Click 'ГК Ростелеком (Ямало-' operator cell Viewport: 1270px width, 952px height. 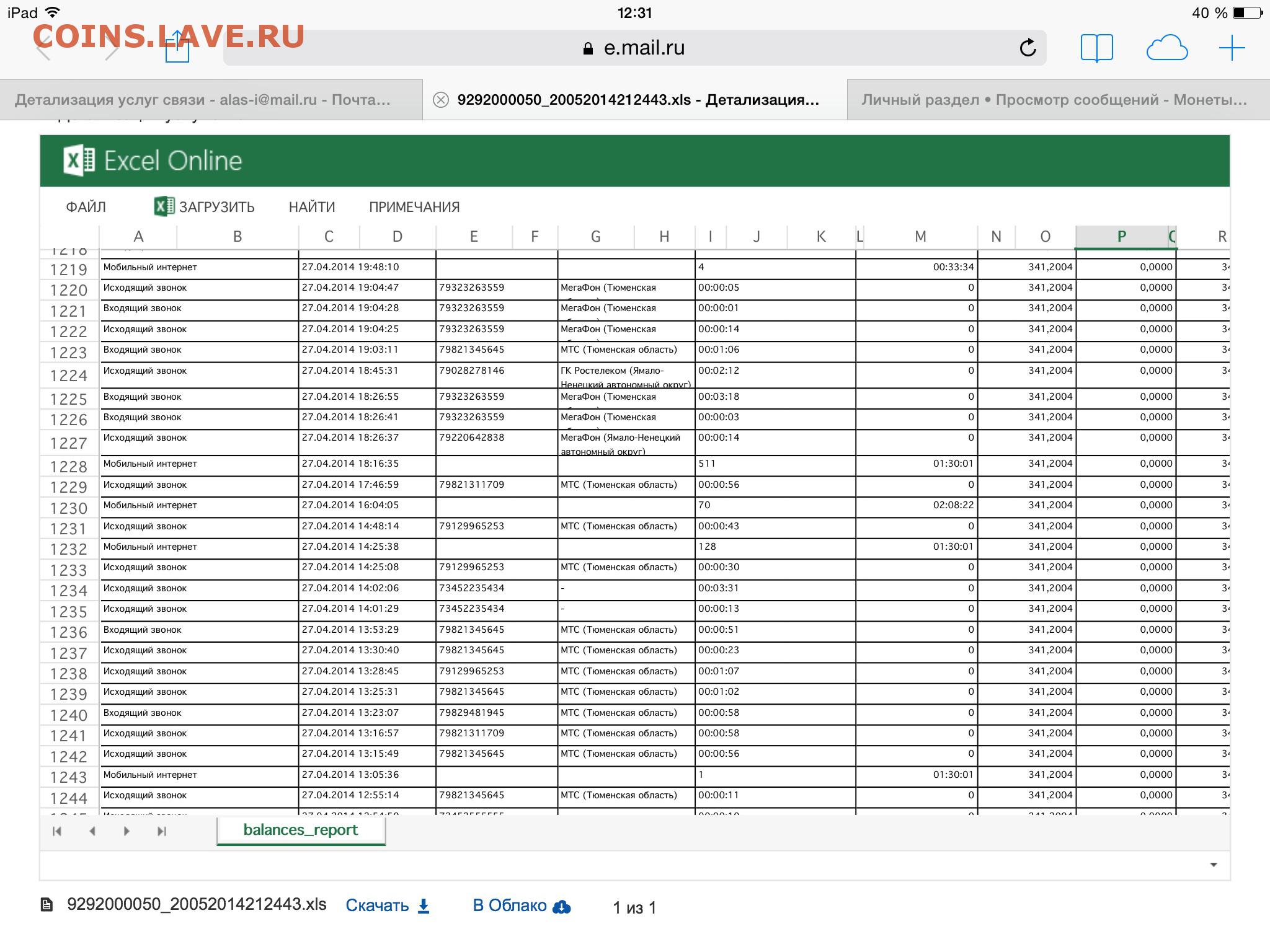point(626,375)
